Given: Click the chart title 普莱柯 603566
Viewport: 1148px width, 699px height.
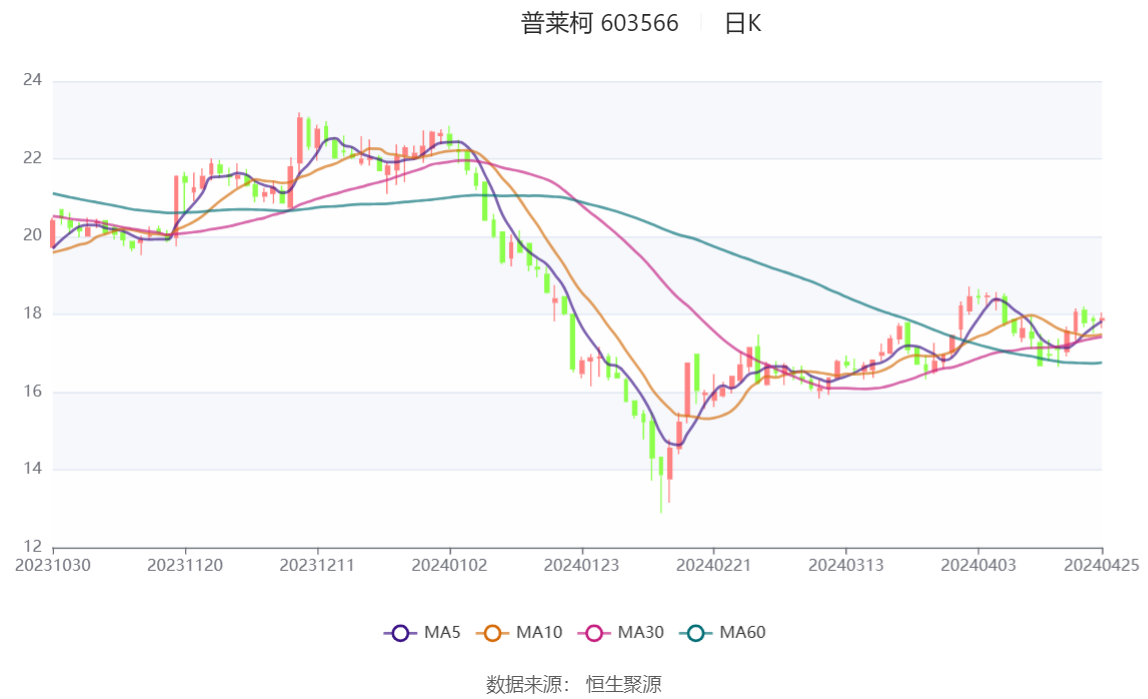Looking at the screenshot, I should coord(600,23).
